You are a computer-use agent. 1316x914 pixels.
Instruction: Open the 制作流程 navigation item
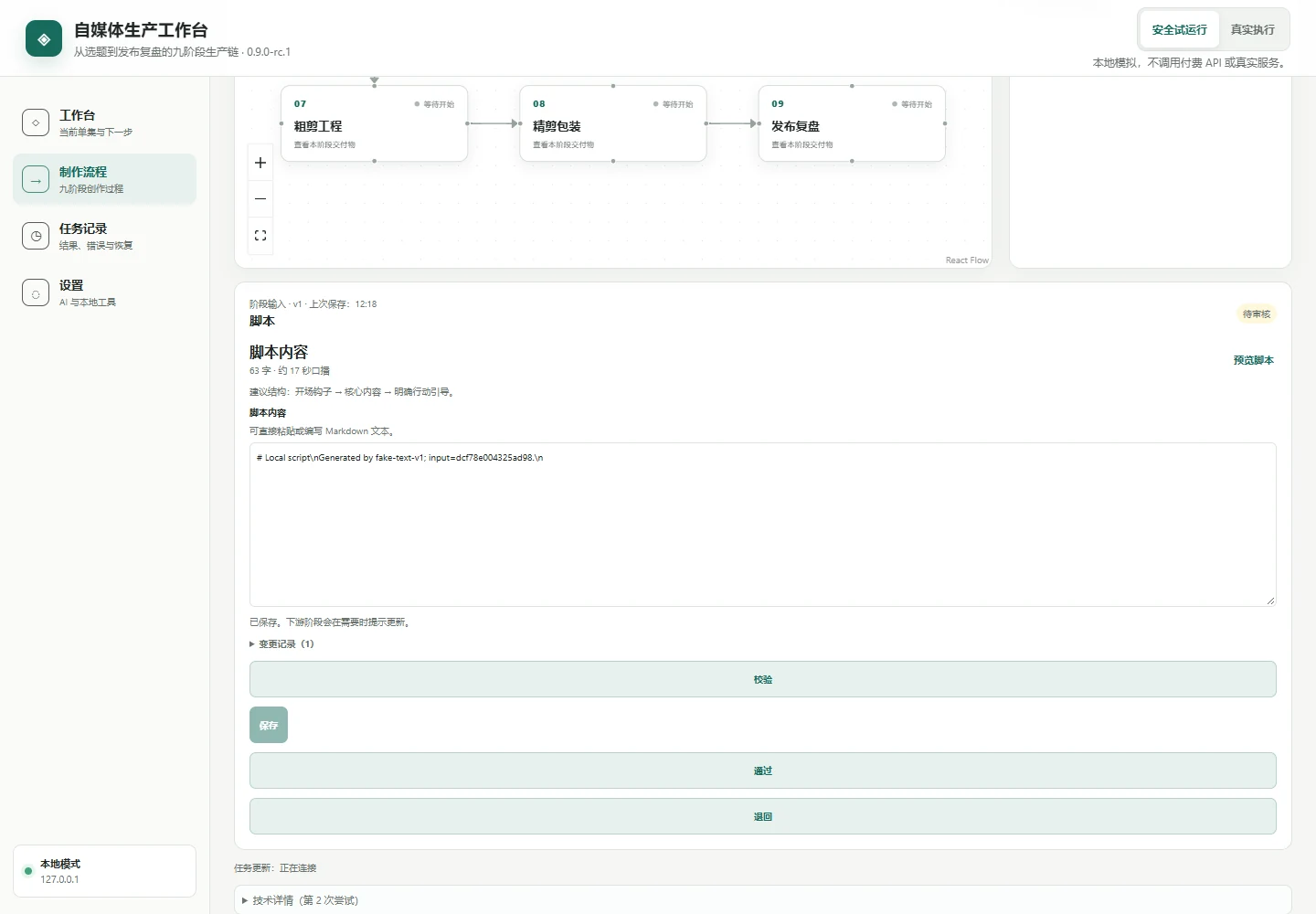104,179
